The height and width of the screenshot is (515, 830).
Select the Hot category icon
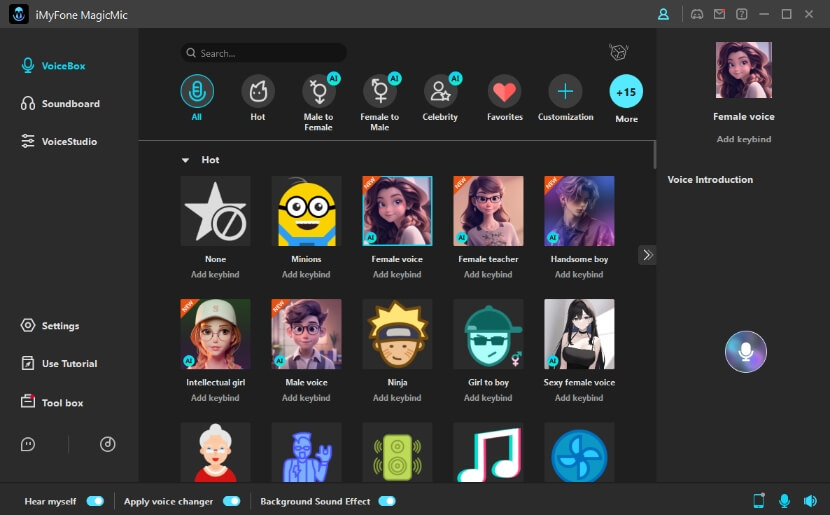tap(258, 92)
